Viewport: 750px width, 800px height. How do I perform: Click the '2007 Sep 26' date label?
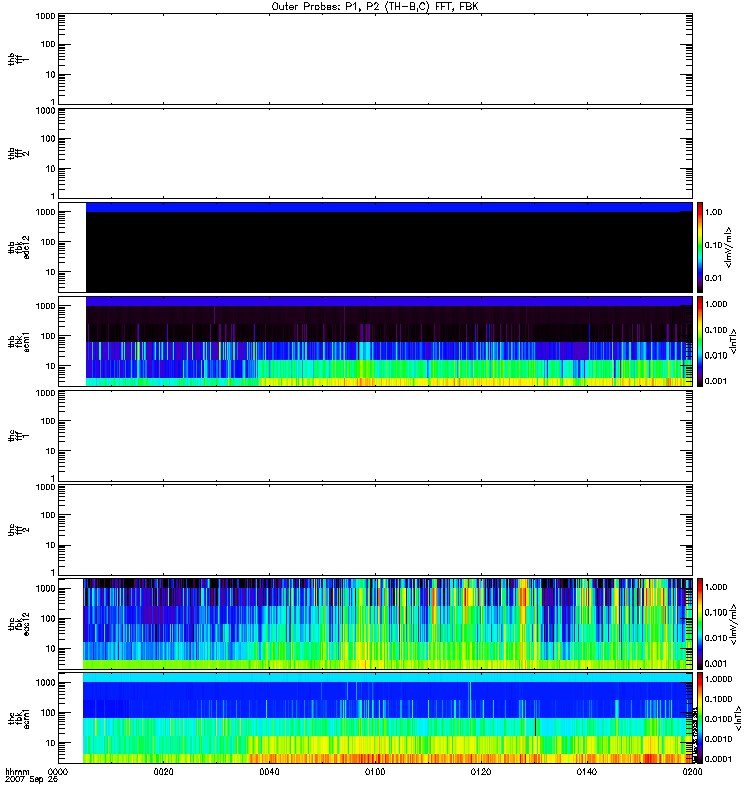[x=32, y=780]
